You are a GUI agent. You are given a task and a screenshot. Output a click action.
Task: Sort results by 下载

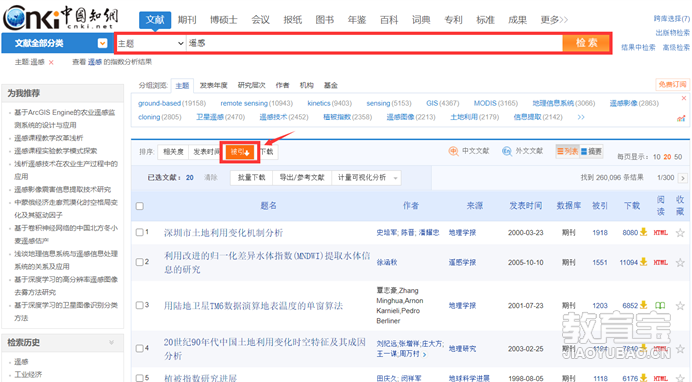(x=267, y=152)
